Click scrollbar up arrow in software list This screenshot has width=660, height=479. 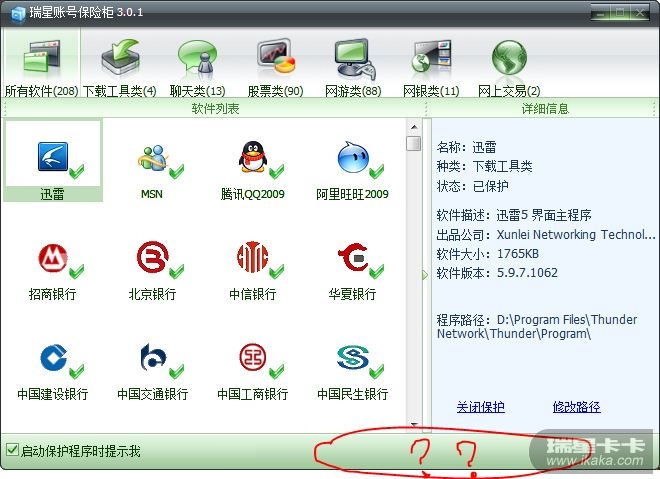[414, 127]
